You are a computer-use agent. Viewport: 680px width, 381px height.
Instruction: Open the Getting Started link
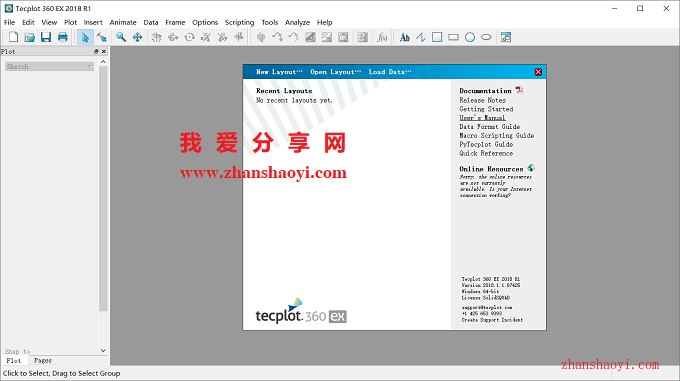tap(486, 109)
